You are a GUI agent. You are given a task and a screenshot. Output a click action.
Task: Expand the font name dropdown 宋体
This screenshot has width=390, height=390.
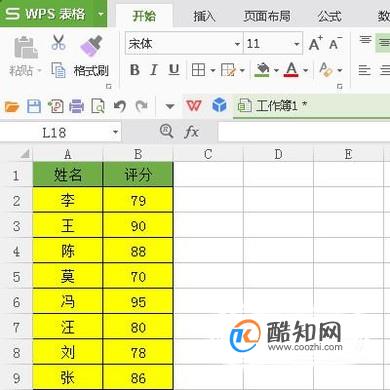coord(237,44)
